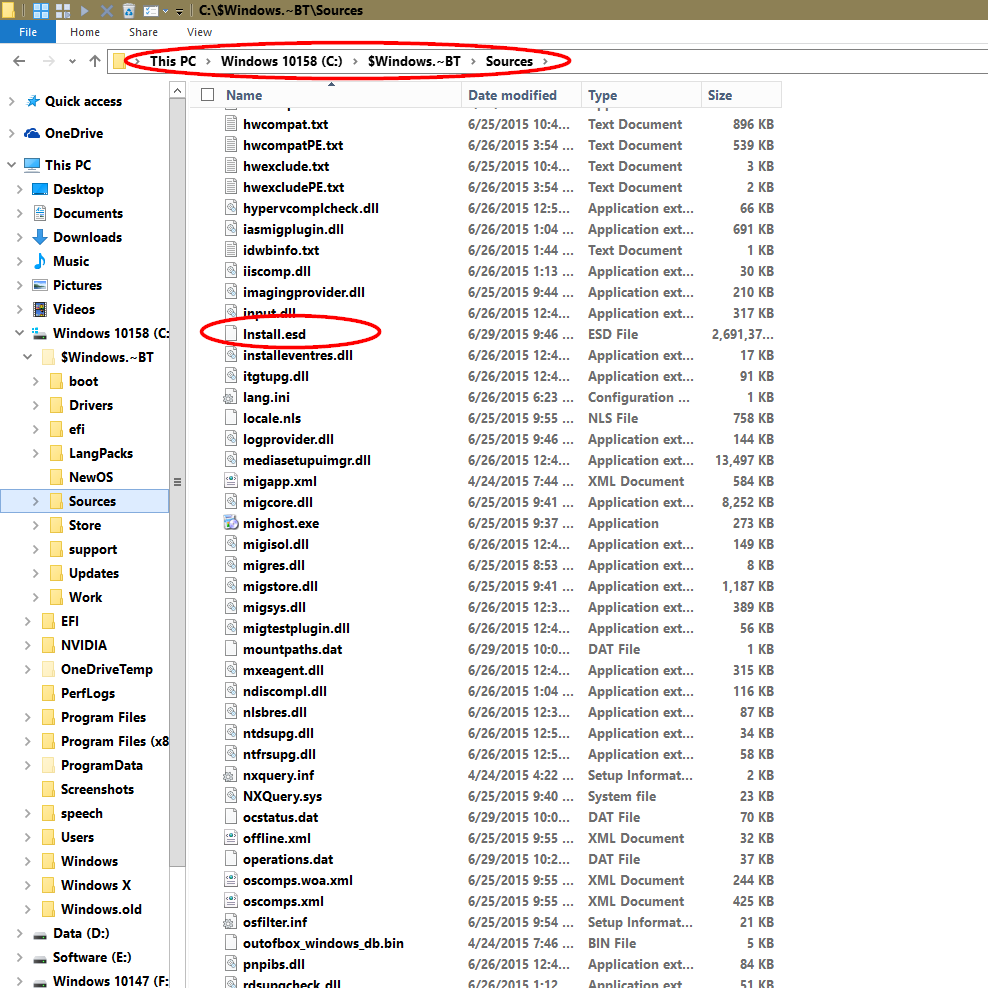Toggle the select all items checkbox
The width and height of the screenshot is (988, 988).
tap(207, 95)
